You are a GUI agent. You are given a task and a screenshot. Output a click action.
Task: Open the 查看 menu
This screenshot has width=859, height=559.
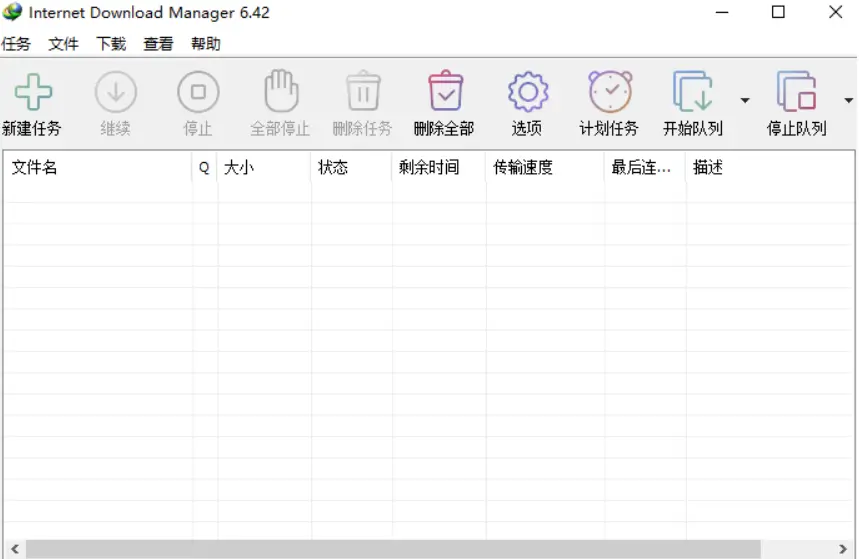(158, 44)
